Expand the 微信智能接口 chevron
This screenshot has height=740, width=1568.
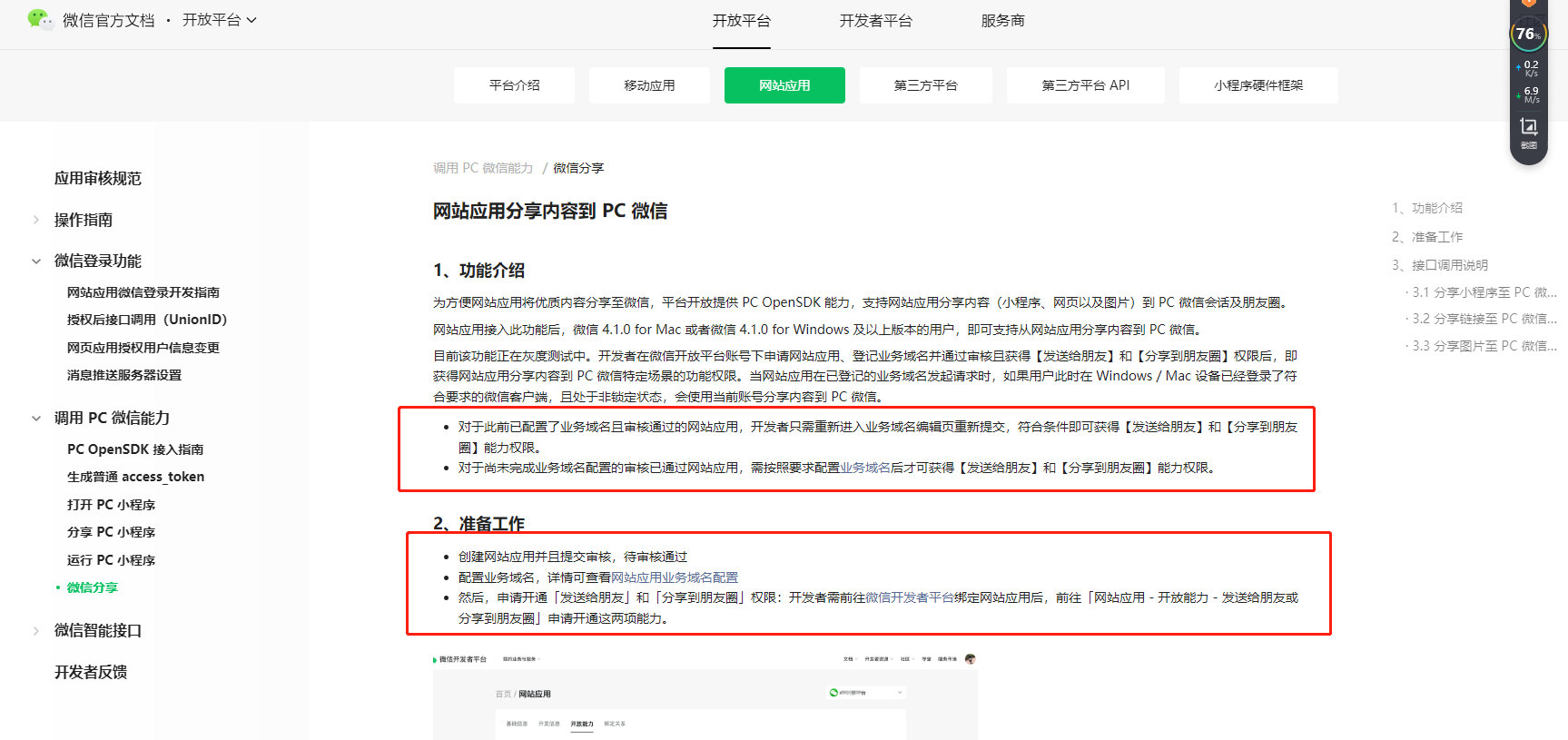[36, 631]
